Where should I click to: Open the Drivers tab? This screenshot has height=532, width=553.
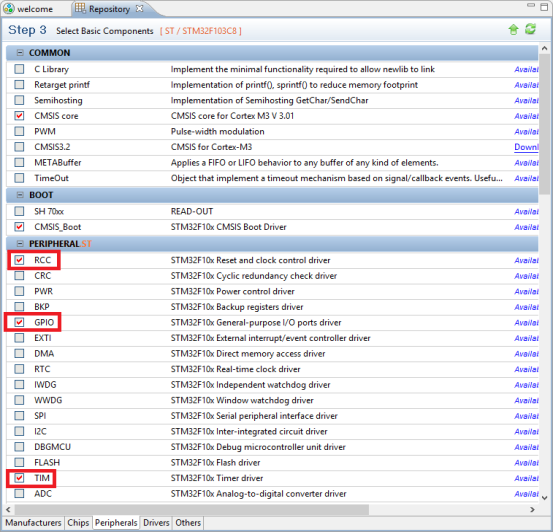pos(156,522)
